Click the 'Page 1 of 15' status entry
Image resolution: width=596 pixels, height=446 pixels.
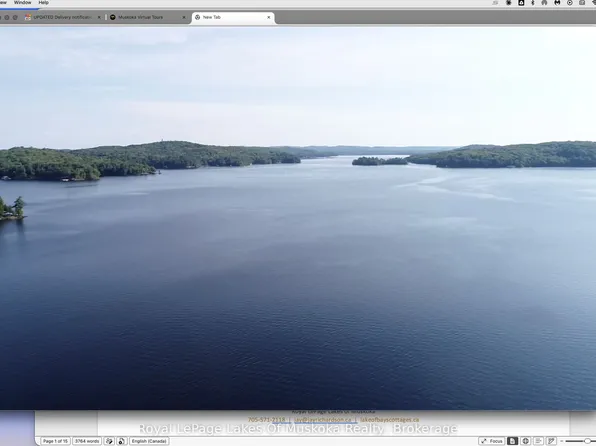(55, 441)
